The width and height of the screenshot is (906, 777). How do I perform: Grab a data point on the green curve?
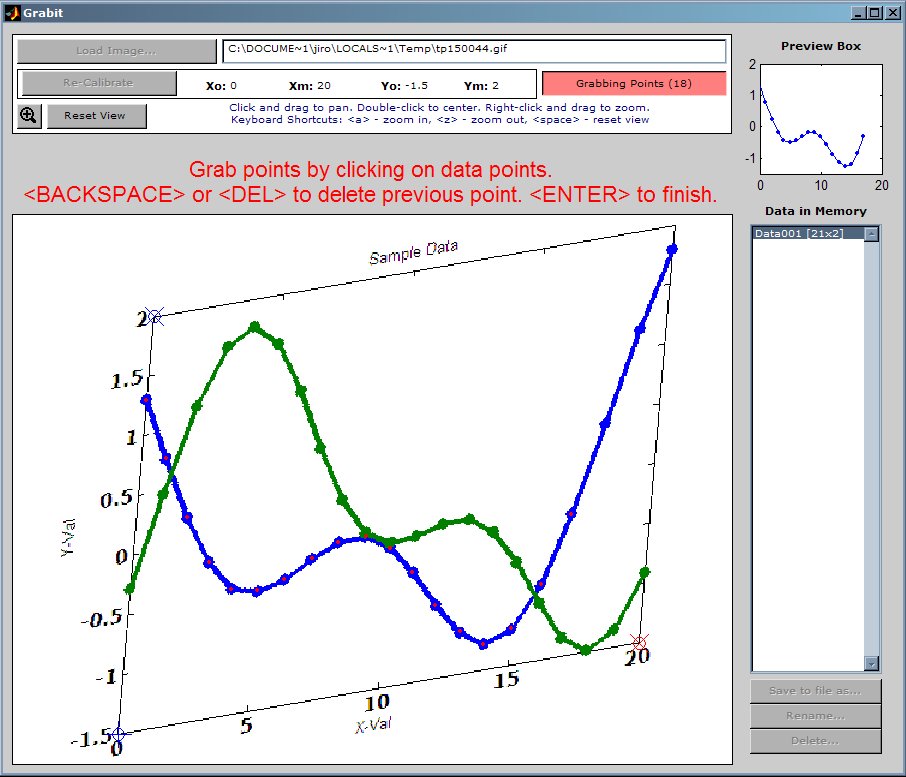[x=254, y=327]
